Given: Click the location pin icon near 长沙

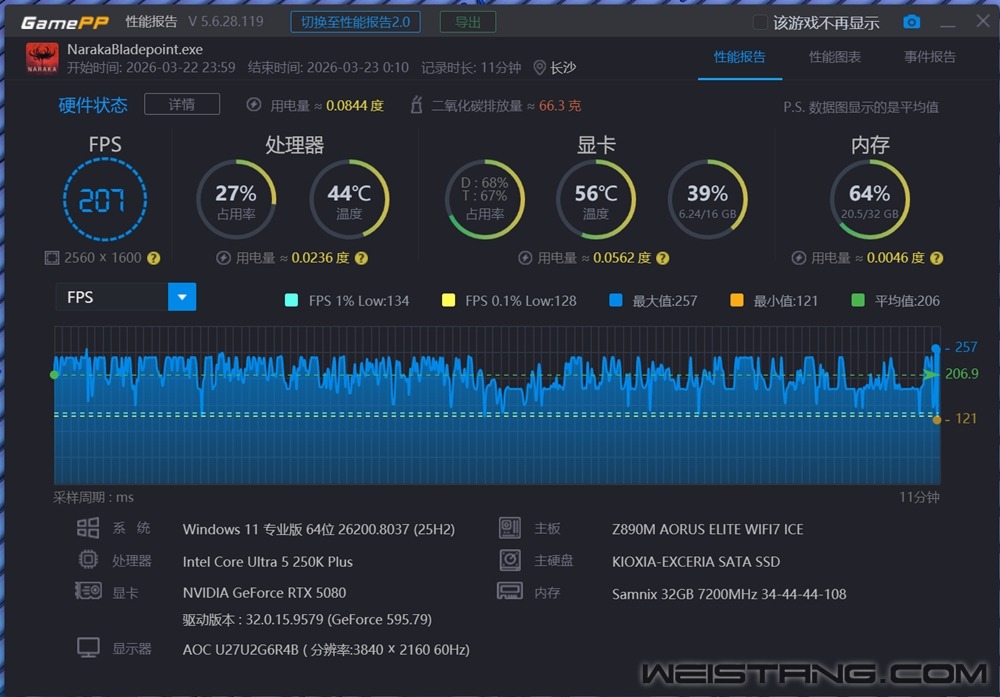Looking at the screenshot, I should click(x=540, y=68).
